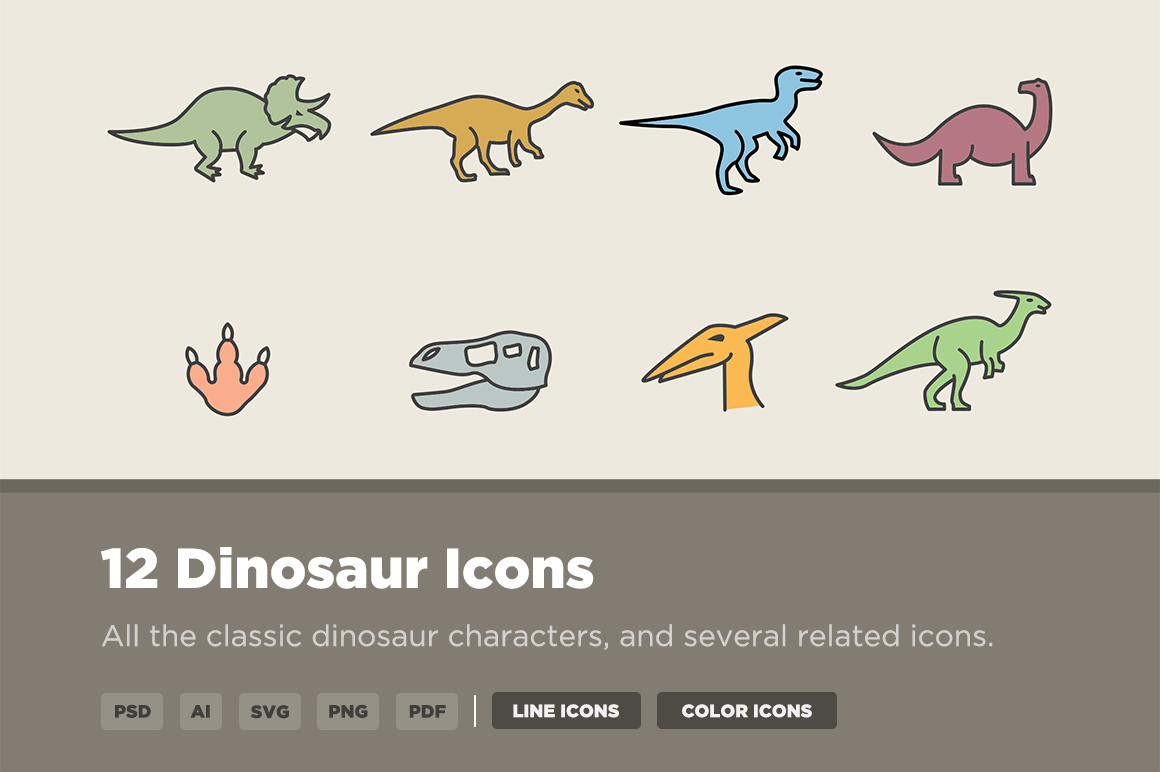The width and height of the screenshot is (1160, 772).
Task: Select the dinosaur footprint icon
Action: pyautogui.click(x=230, y=370)
